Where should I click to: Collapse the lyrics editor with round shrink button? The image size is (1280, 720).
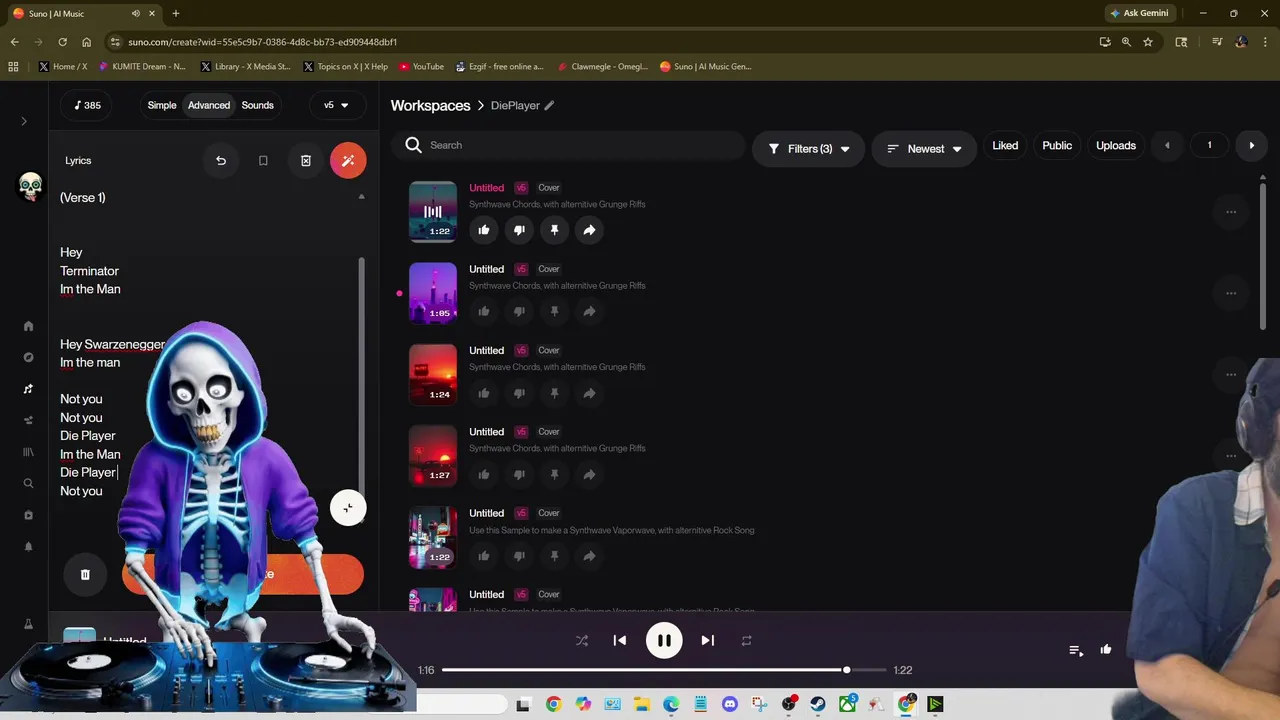(348, 508)
